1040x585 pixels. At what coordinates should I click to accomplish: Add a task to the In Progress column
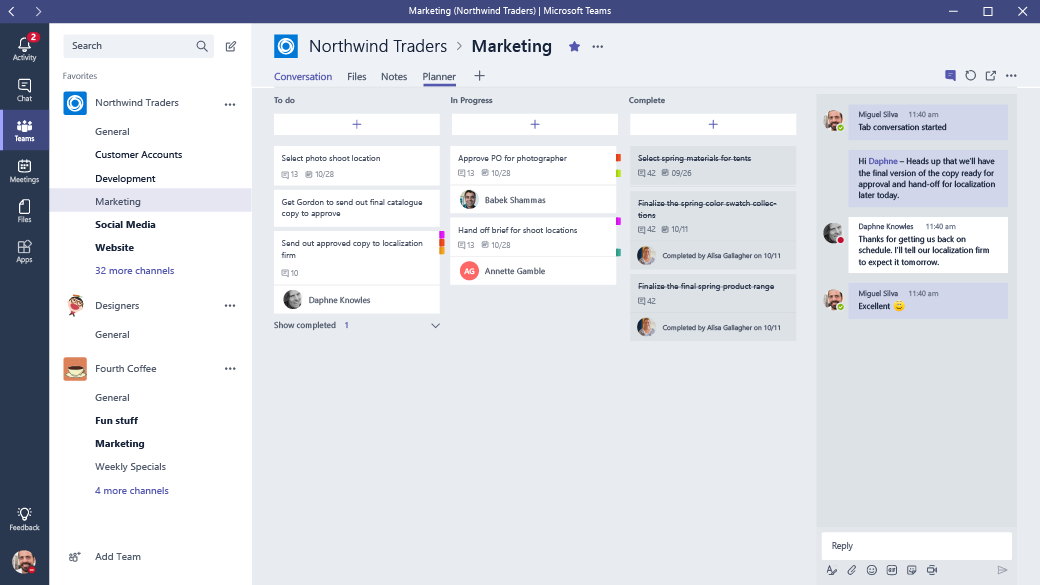click(535, 124)
